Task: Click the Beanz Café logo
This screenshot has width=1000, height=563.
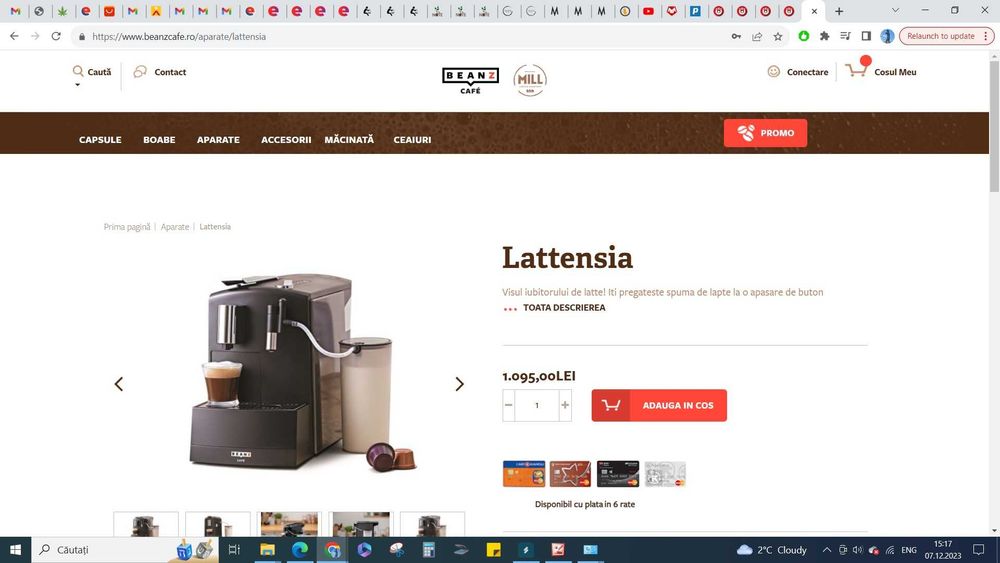Action: (x=471, y=81)
